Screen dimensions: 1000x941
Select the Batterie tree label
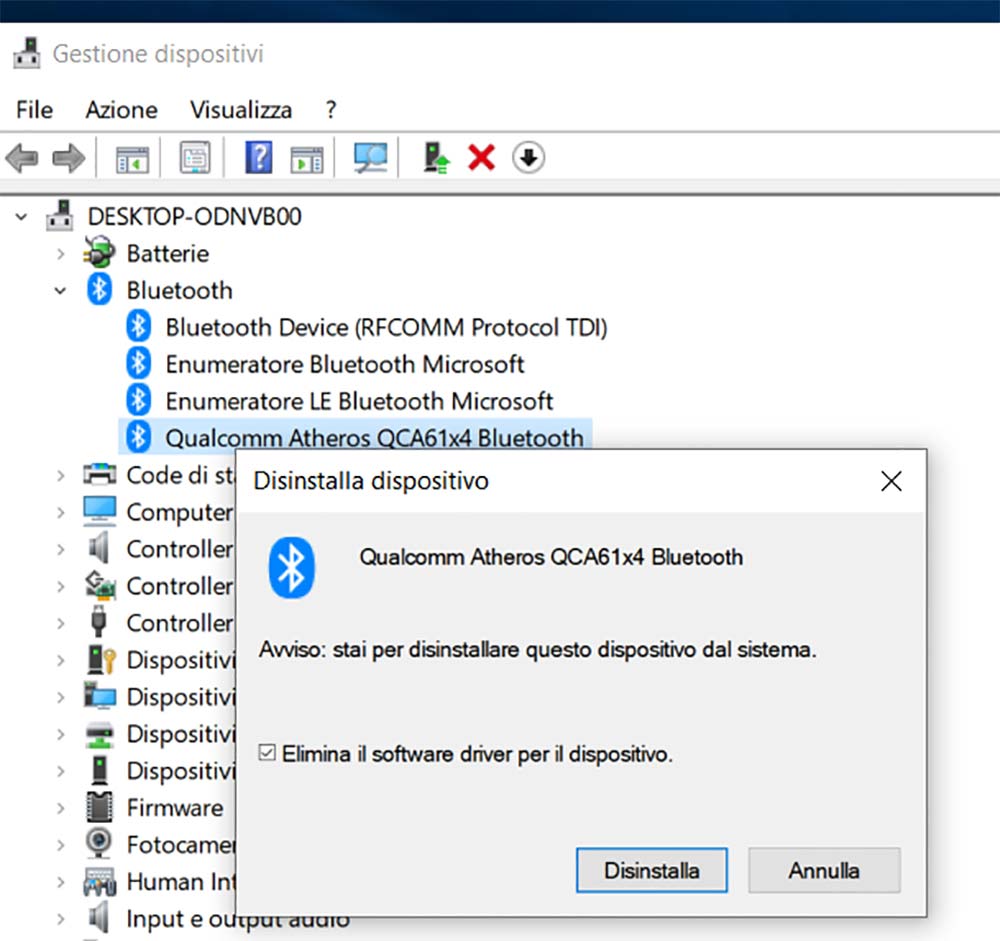(x=168, y=253)
